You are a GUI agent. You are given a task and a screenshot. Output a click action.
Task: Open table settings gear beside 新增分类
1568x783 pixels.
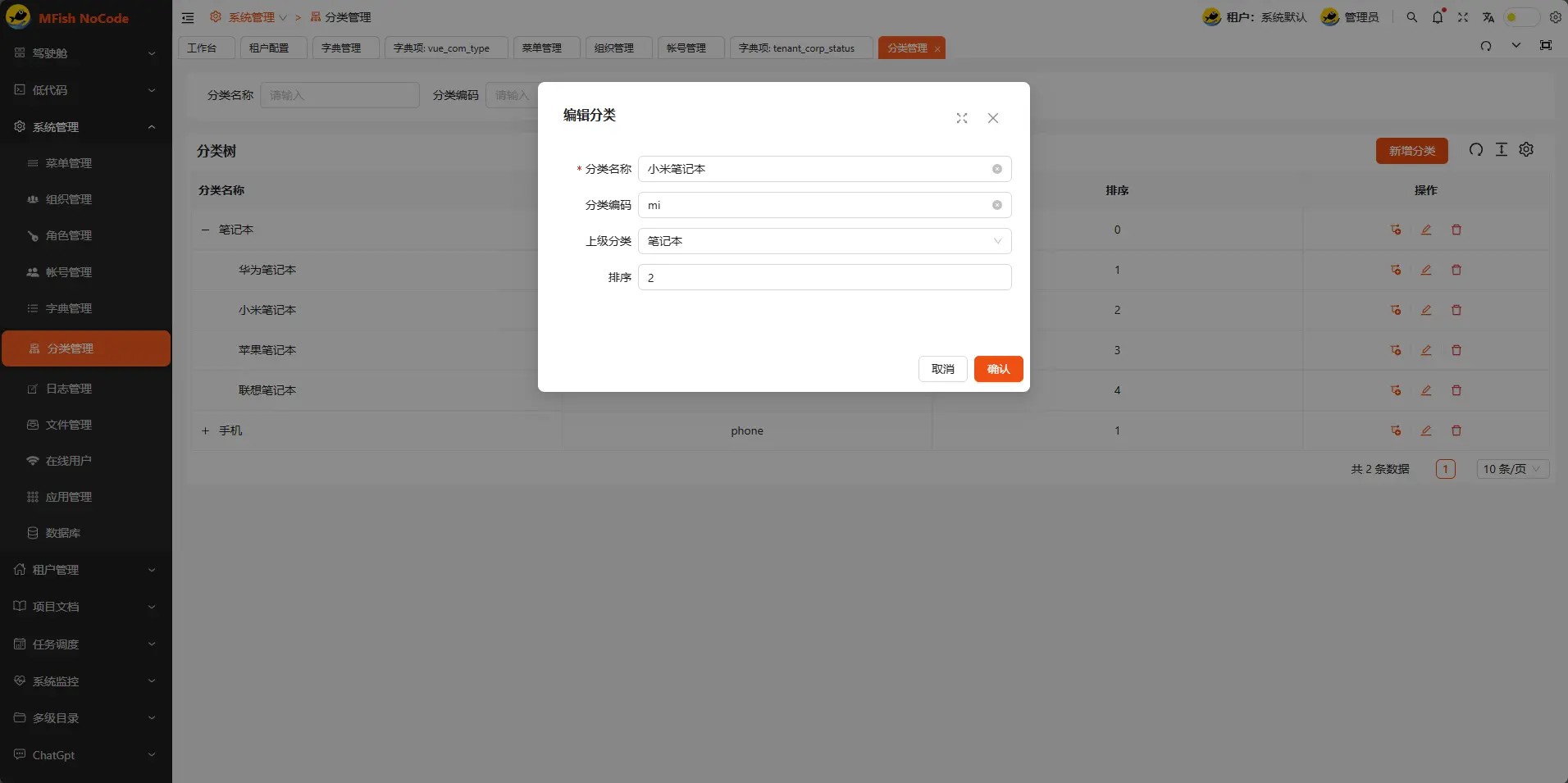1526,150
